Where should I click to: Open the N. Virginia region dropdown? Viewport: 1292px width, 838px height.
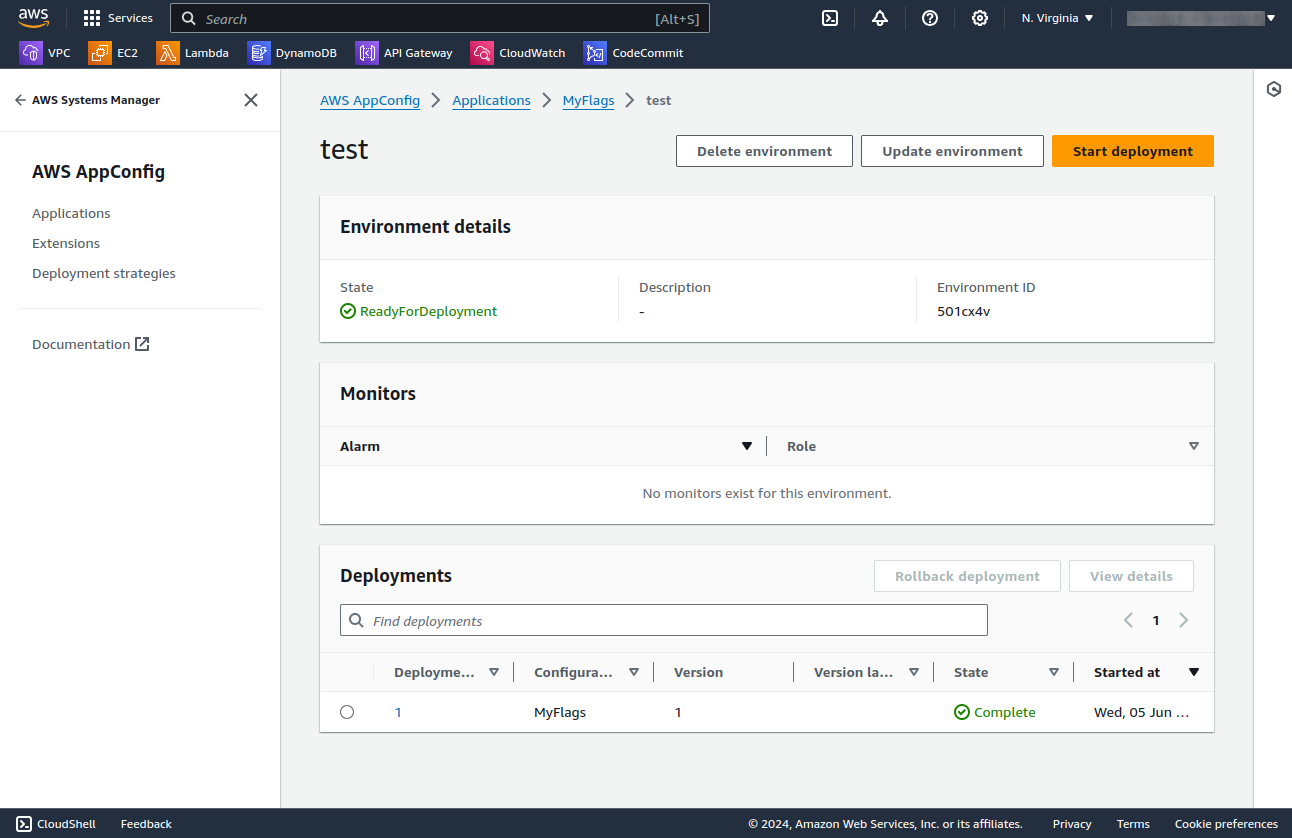tap(1058, 18)
